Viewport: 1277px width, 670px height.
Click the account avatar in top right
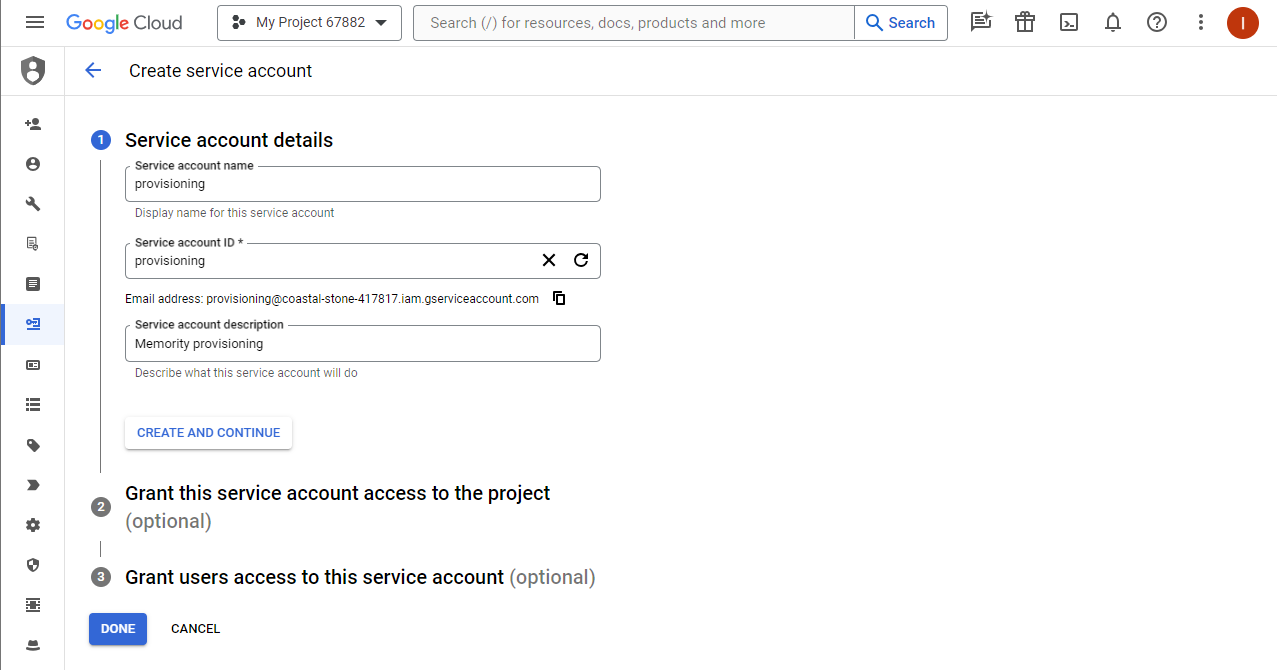tap(1242, 23)
